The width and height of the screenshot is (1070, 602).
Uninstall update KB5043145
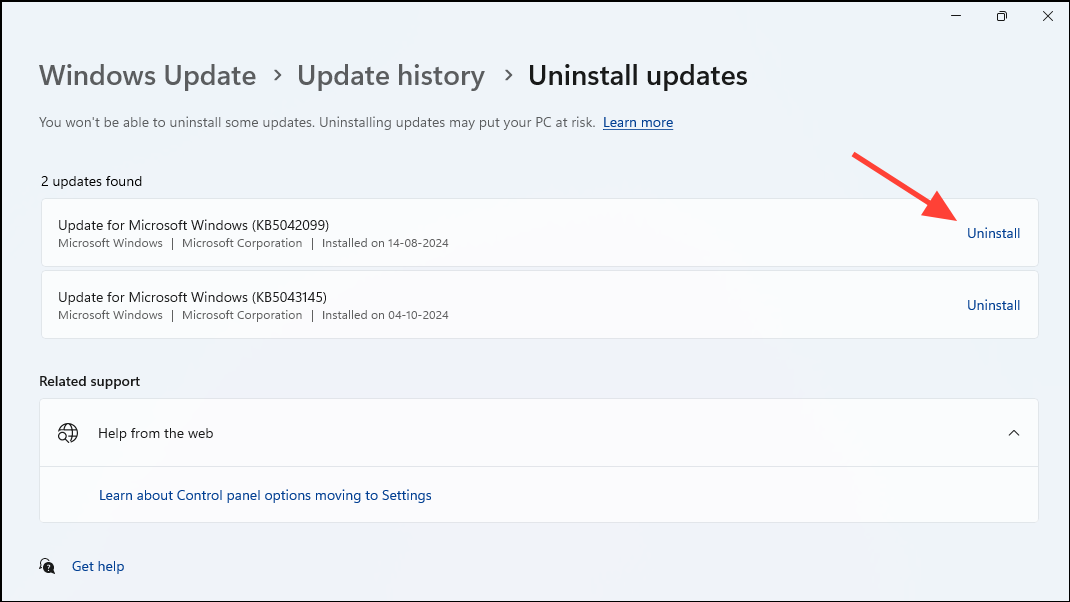click(x=993, y=304)
